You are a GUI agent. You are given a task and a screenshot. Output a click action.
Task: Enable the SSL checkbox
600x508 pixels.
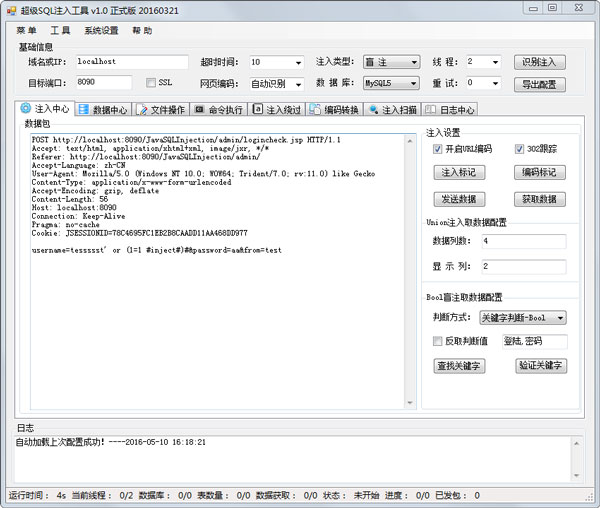coord(151,83)
